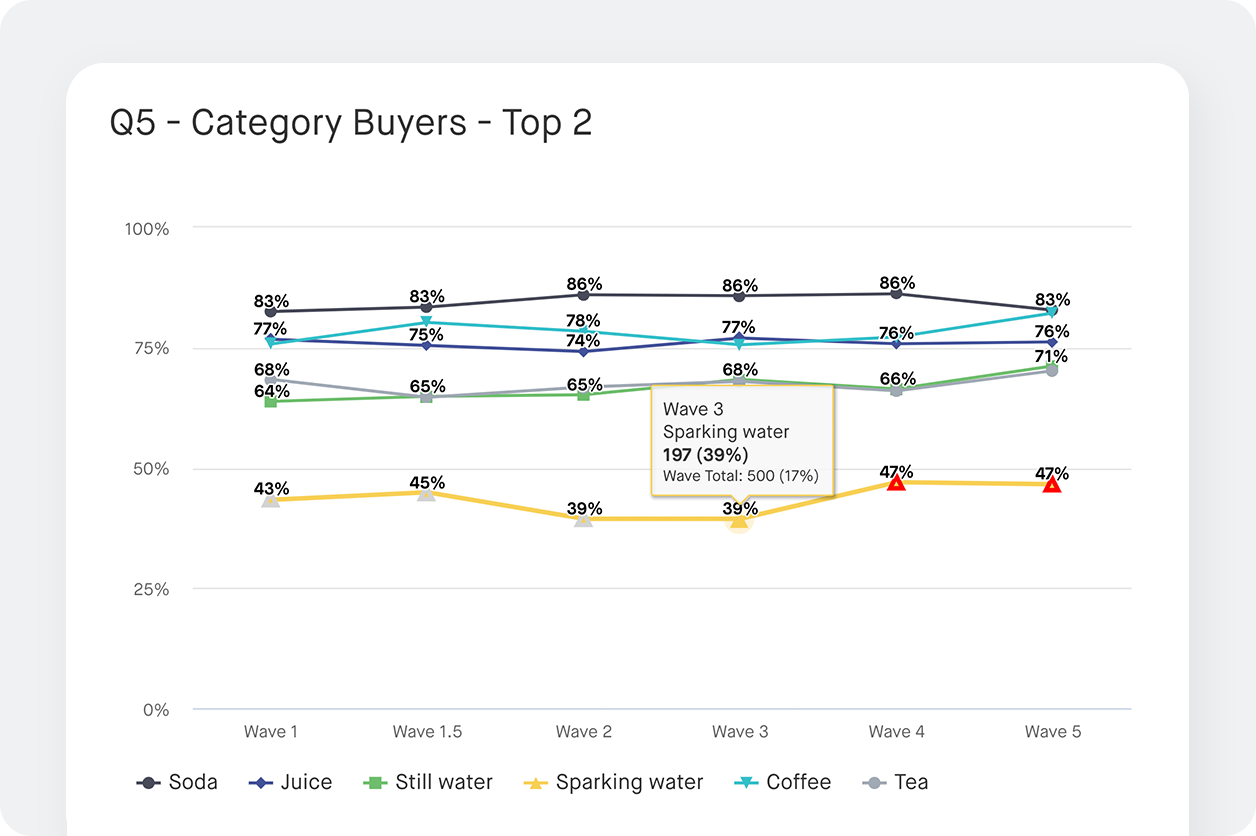Click Sparkling water 39% marker at Wave 2
This screenshot has width=1256, height=836.
point(583,519)
